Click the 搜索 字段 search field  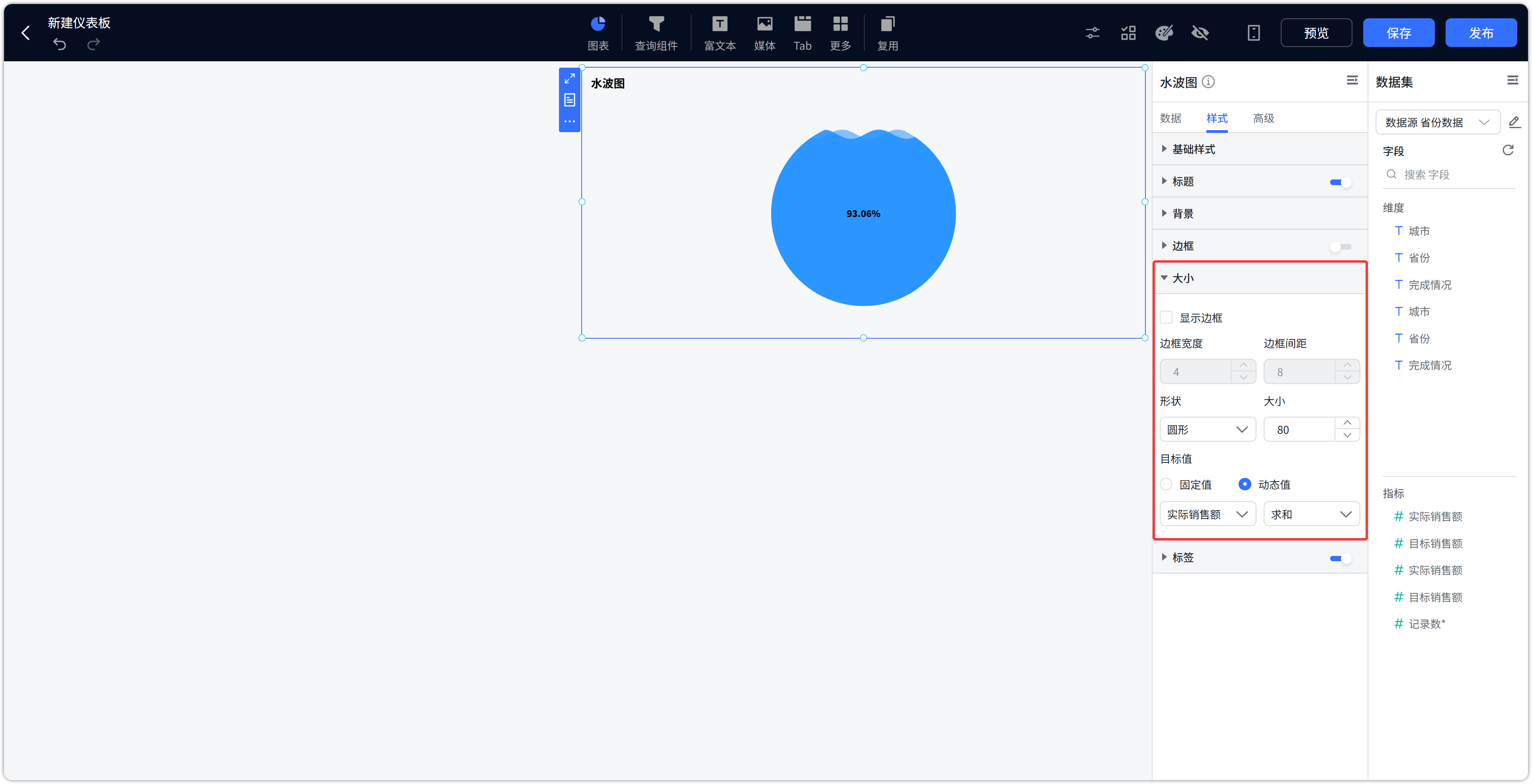click(x=1449, y=174)
